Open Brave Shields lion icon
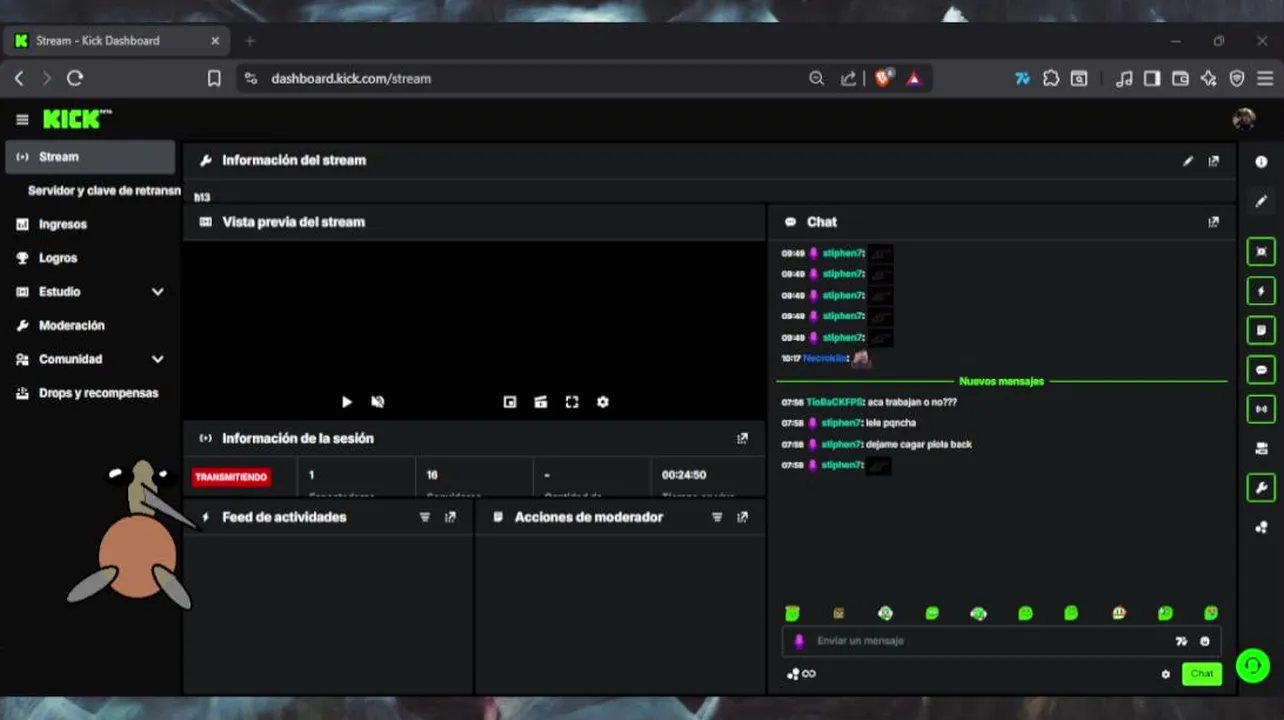 883,78
